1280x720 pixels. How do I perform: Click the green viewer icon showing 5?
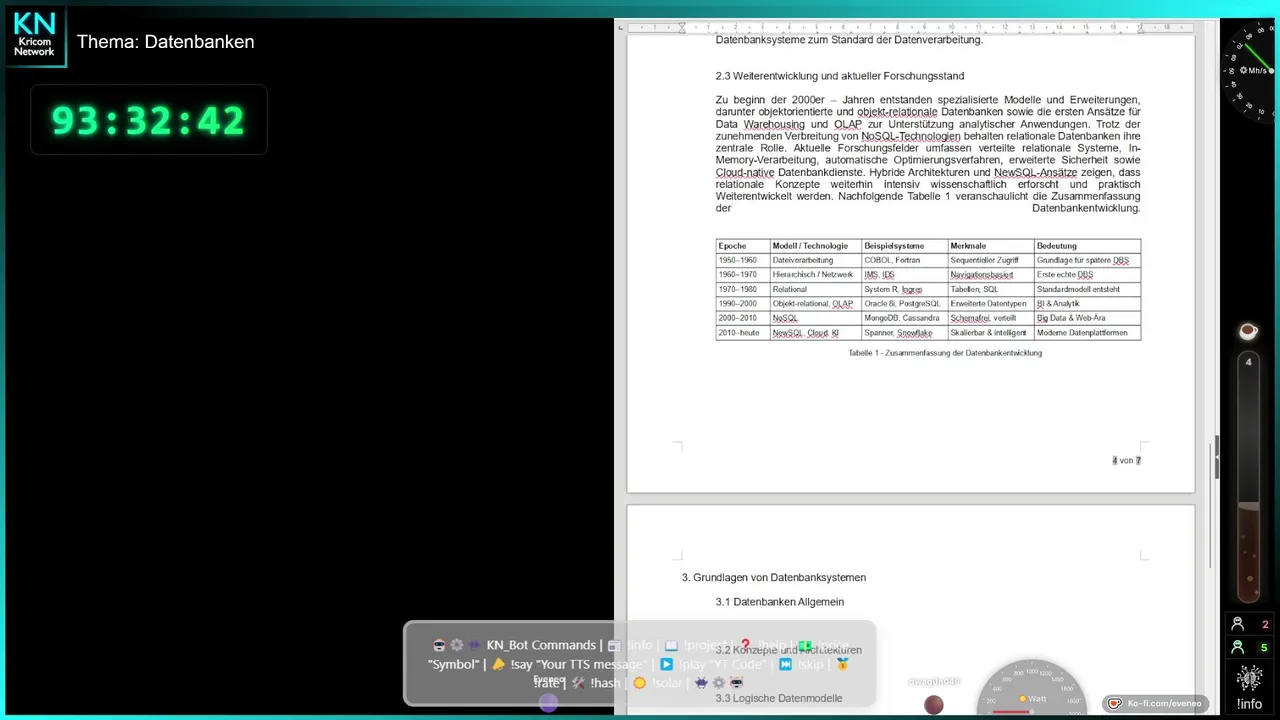coord(1237,647)
